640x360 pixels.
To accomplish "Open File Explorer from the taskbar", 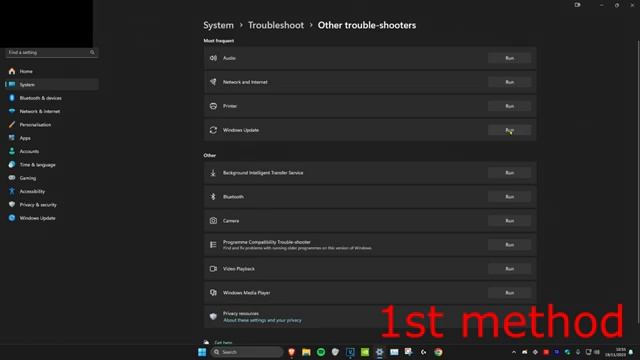I will [x=306, y=352].
